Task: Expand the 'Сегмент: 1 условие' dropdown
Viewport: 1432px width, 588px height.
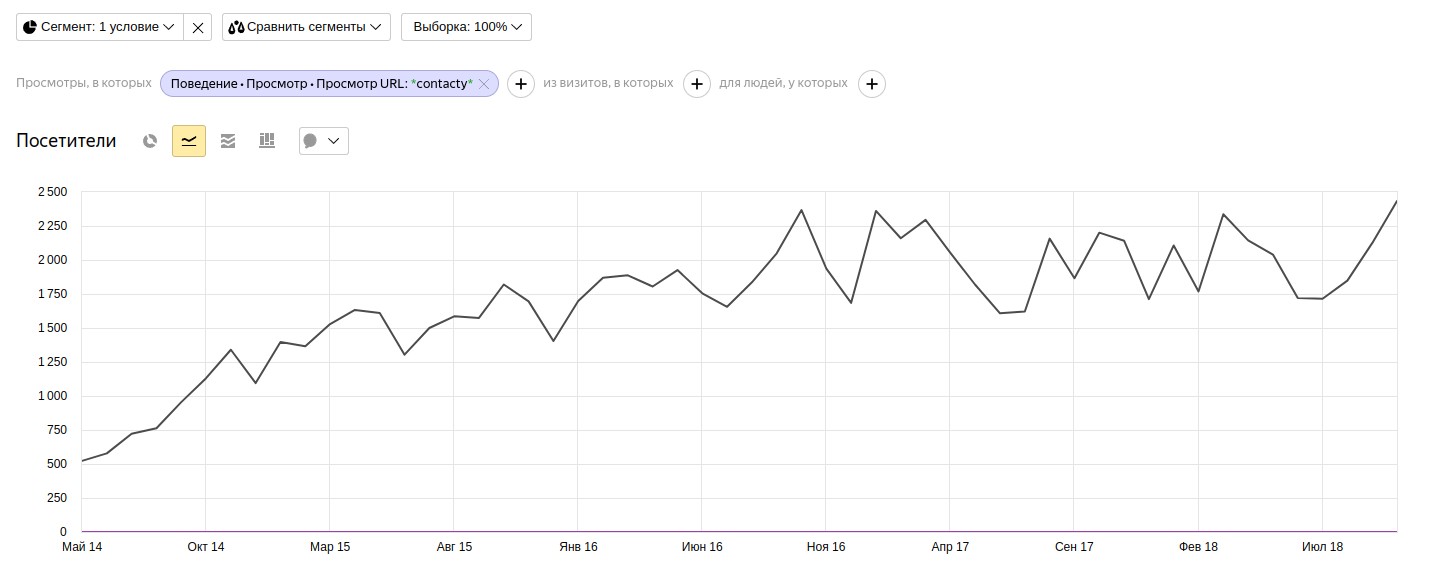Action: coord(100,27)
